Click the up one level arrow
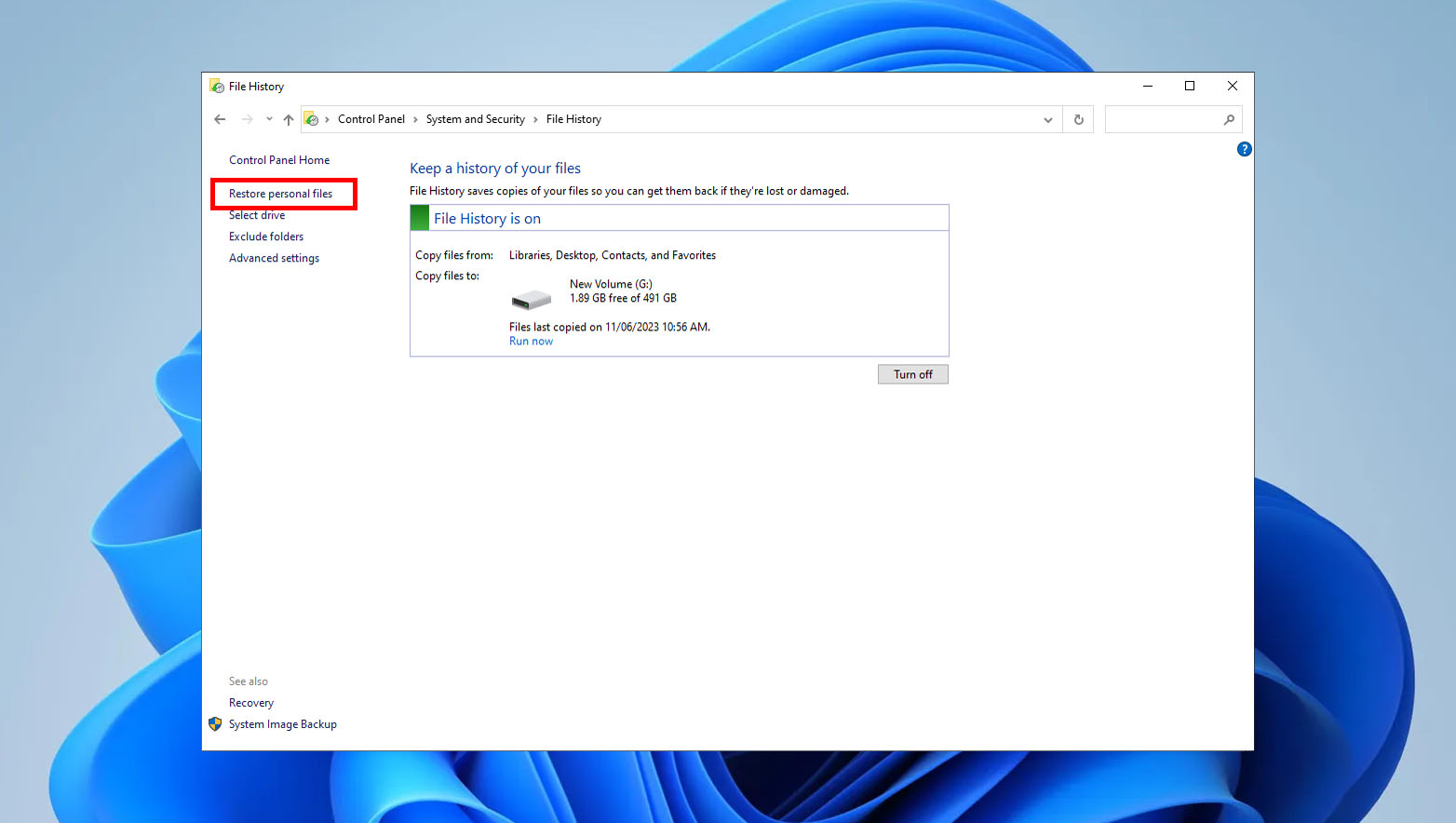 [289, 119]
